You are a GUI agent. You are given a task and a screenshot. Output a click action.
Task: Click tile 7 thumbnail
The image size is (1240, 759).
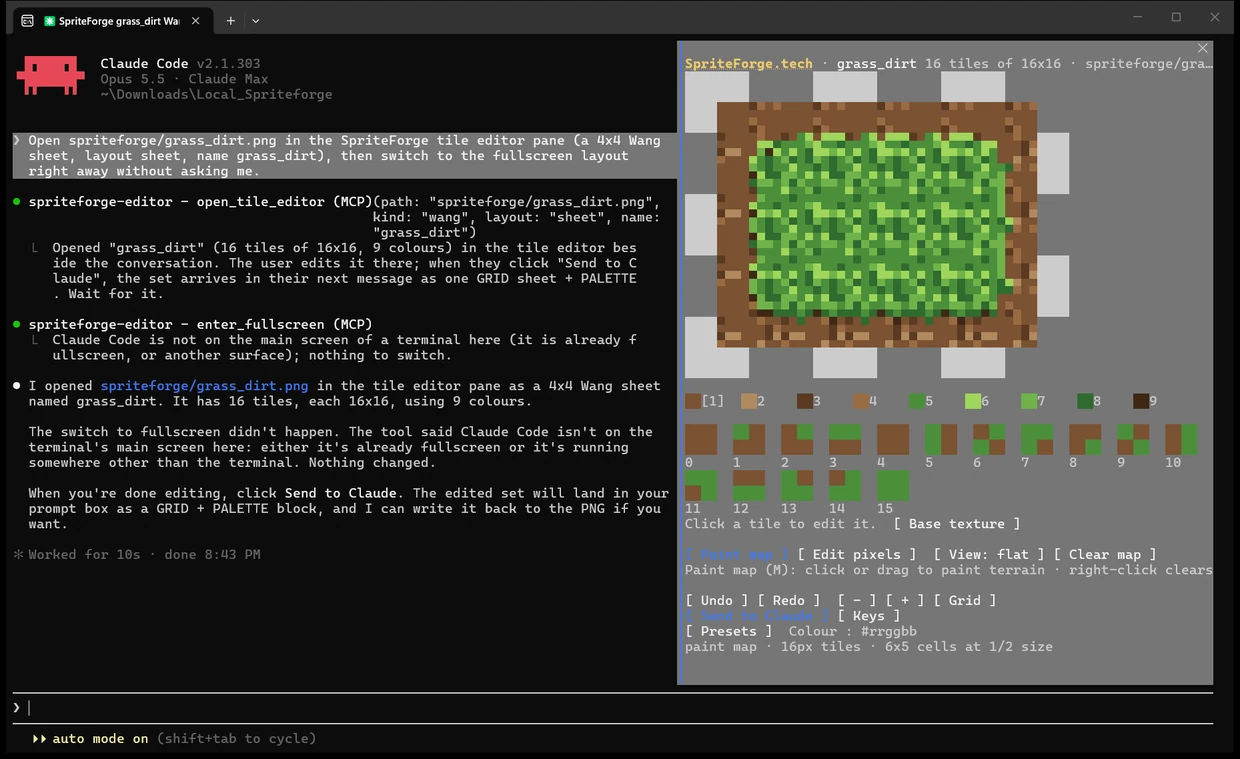(1037, 440)
